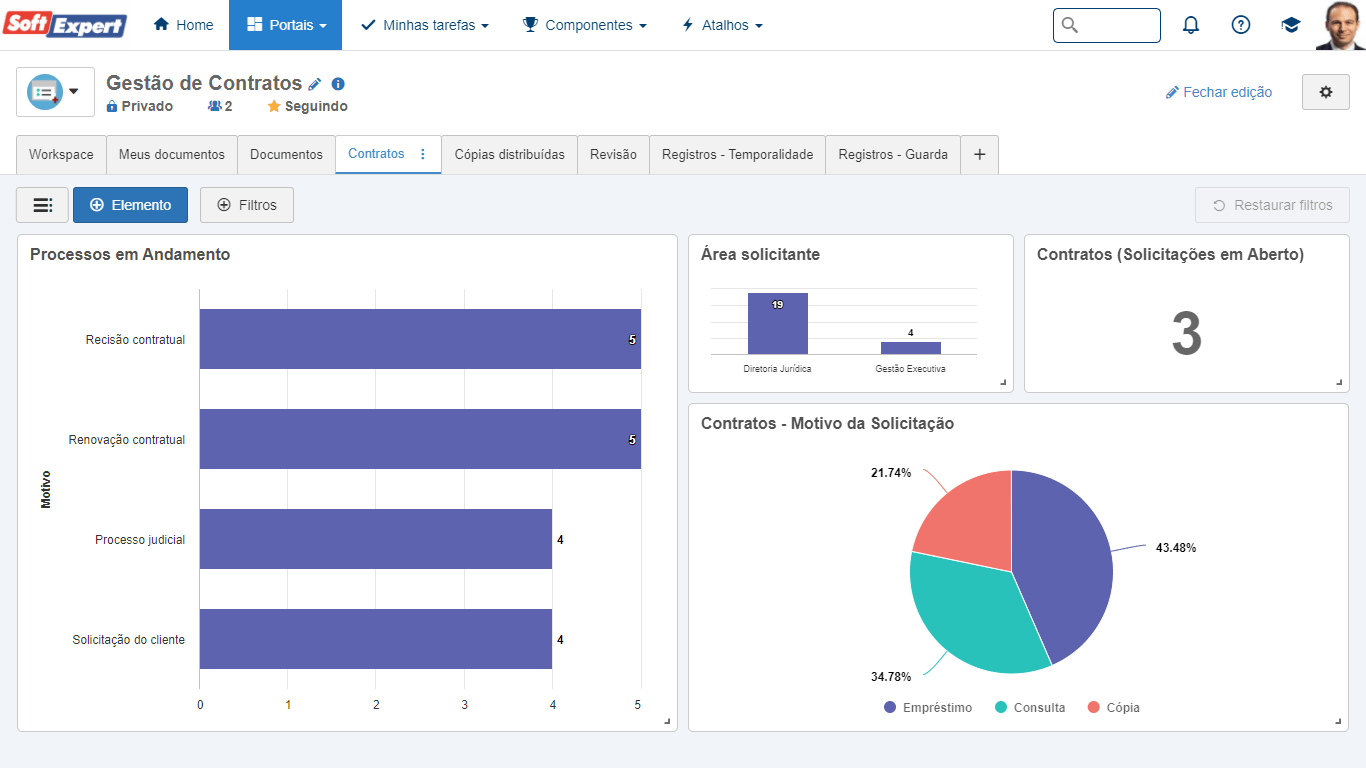This screenshot has height=768, width=1366.
Task: Open three-dot options on Contratos tab
Action: [422, 154]
